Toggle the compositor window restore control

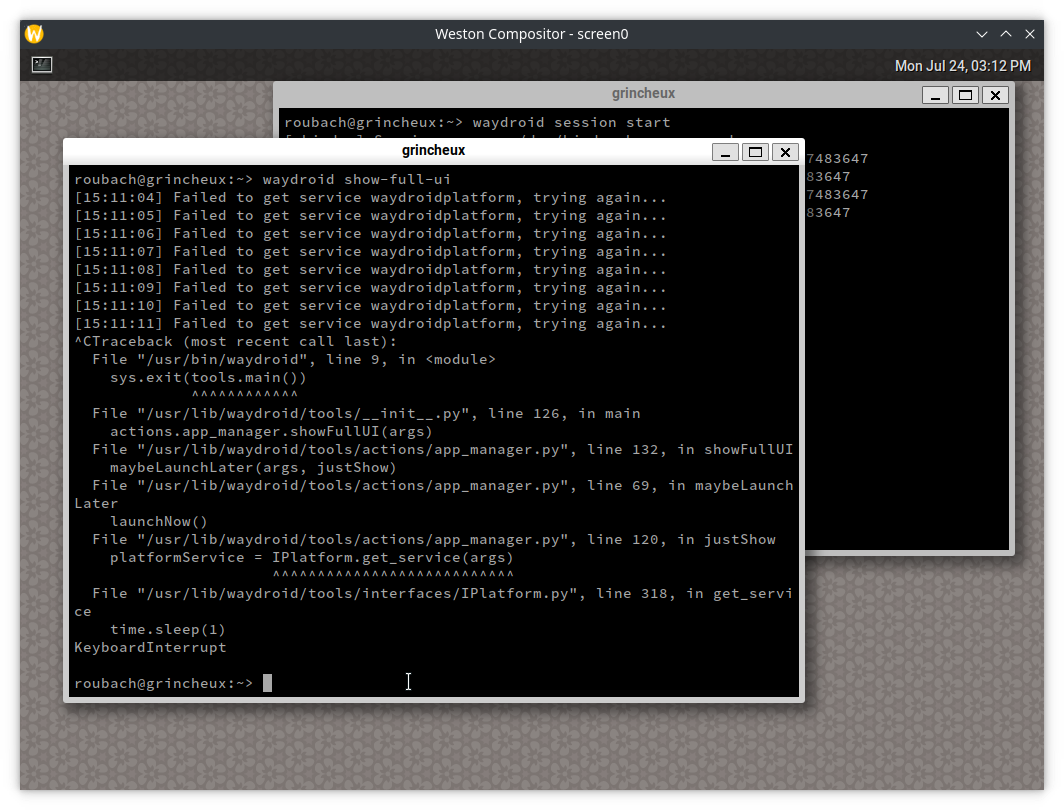tap(1006, 33)
